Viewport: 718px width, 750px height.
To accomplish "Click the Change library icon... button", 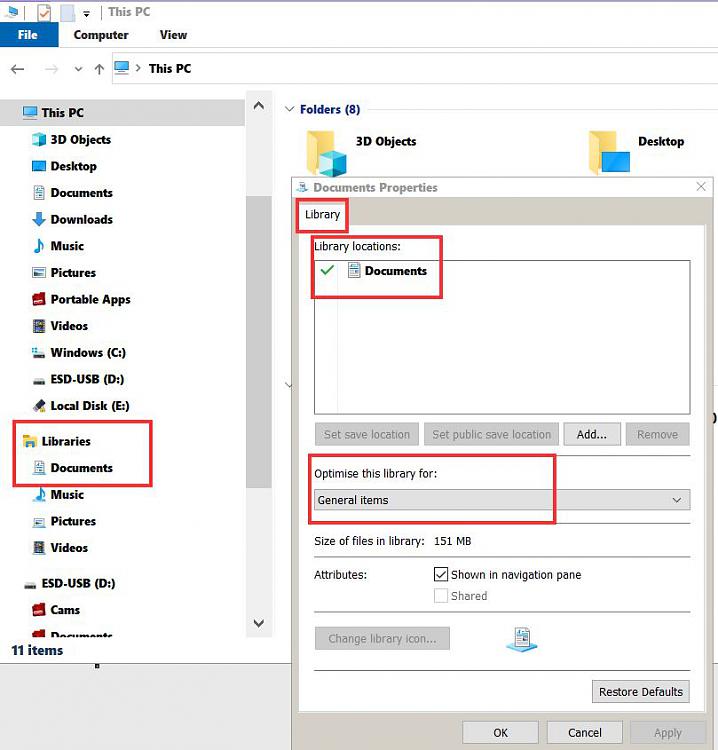I will 382,639.
